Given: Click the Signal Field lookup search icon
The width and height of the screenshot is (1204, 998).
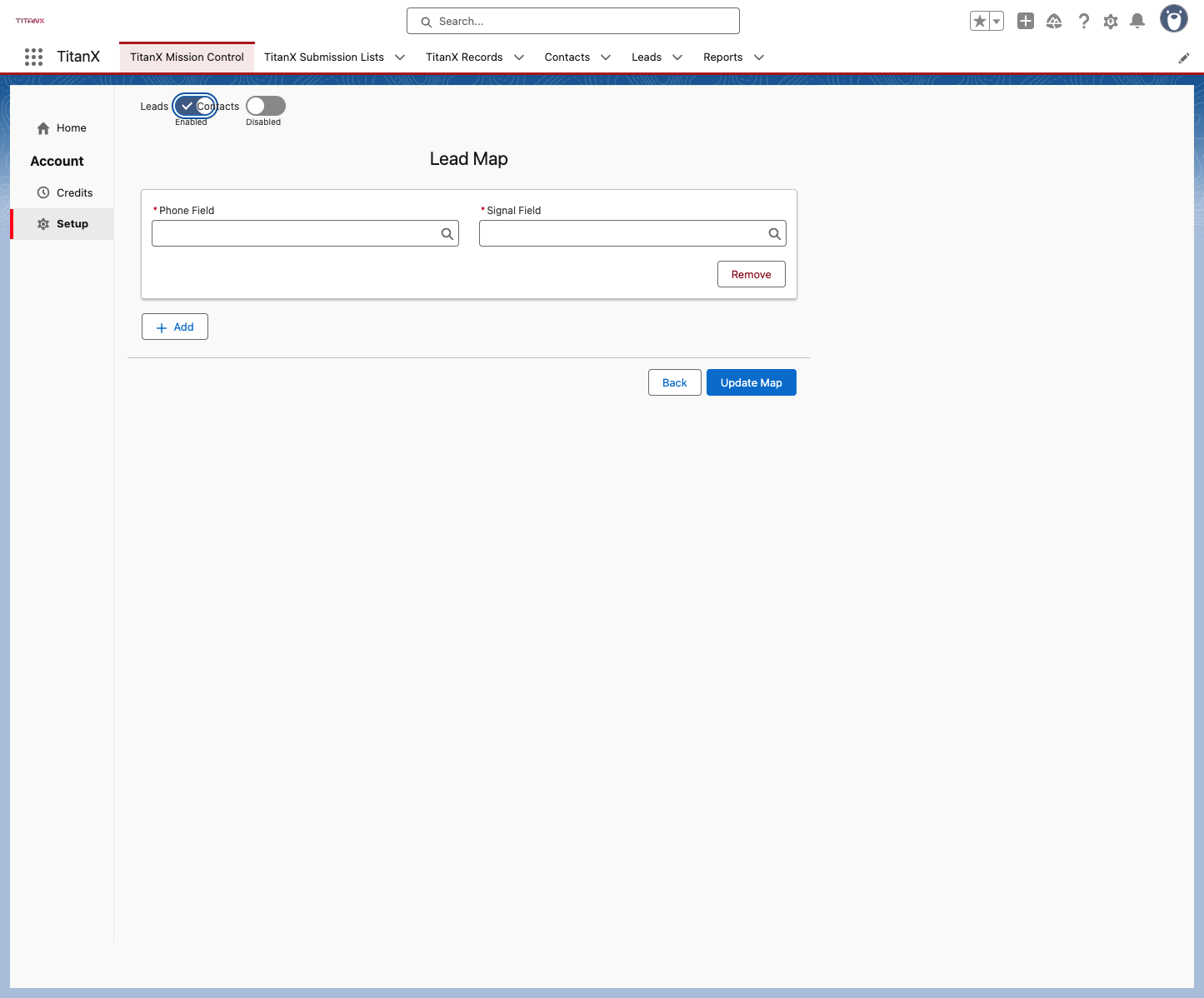Looking at the screenshot, I should pyautogui.click(x=775, y=234).
